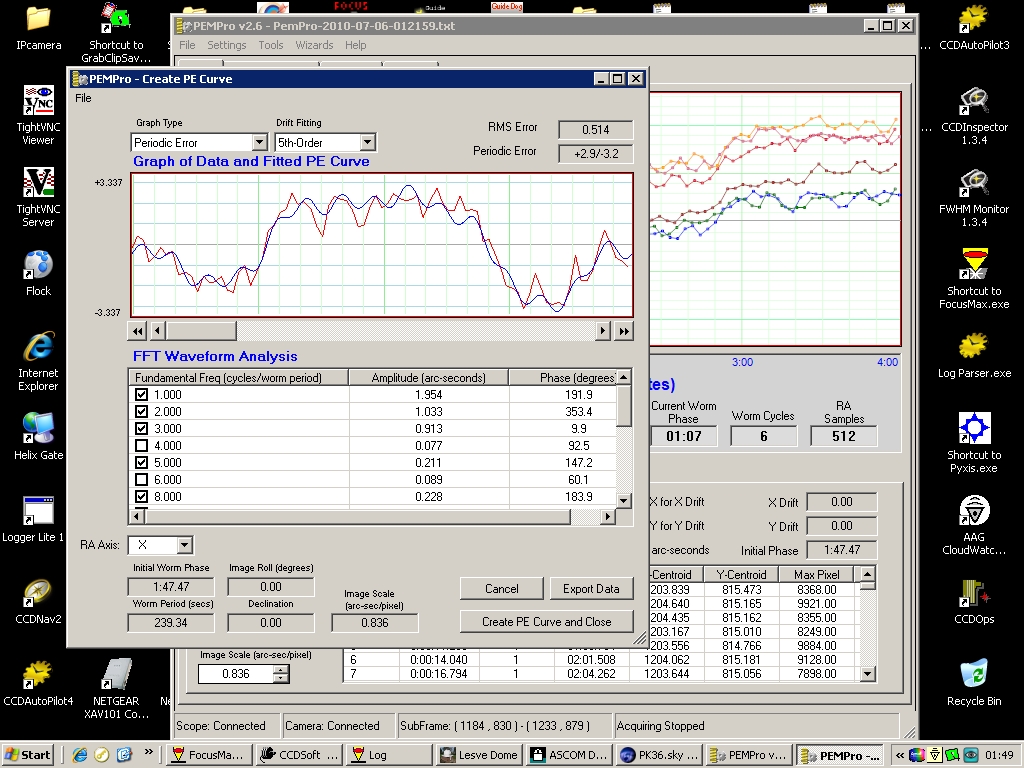The height and width of the screenshot is (768, 1024).
Task: Open the Recycle Bin
Action: (973, 675)
